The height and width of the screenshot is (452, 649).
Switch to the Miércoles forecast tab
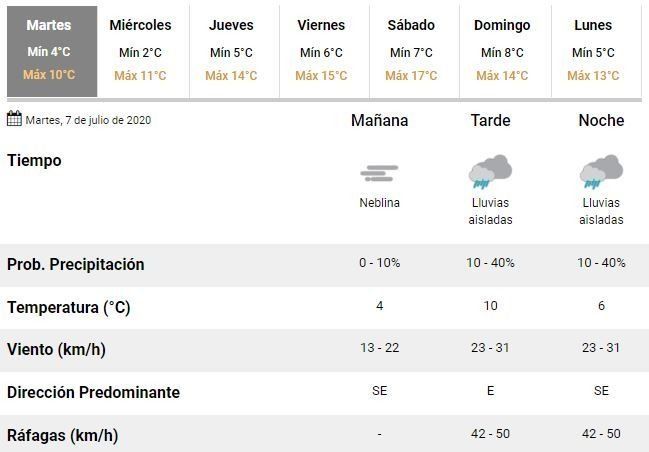(x=140, y=50)
